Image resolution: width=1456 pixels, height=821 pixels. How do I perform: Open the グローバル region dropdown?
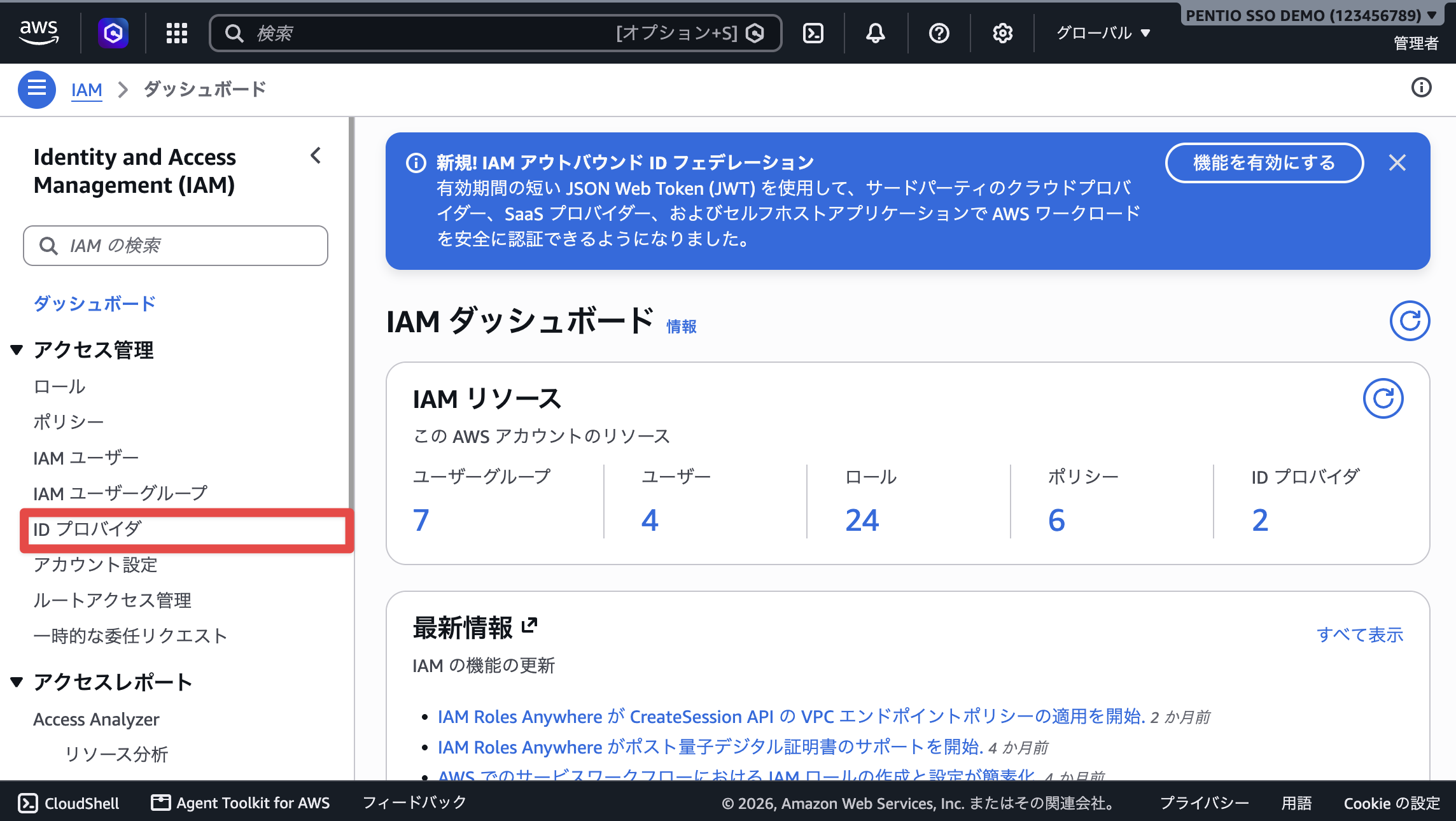pos(1103,32)
